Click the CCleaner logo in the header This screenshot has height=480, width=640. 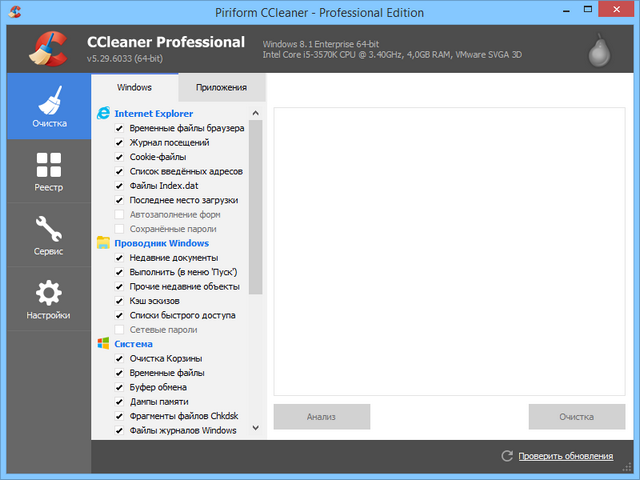(x=48, y=49)
